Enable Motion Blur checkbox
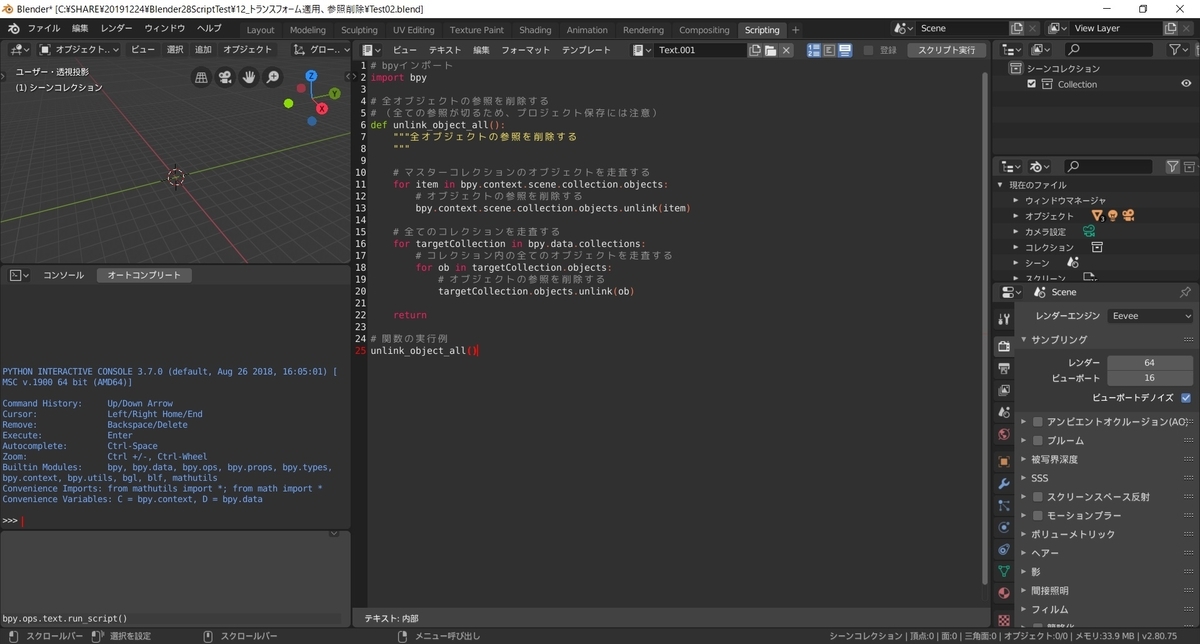Image resolution: width=1200 pixels, height=644 pixels. click(x=1038, y=516)
